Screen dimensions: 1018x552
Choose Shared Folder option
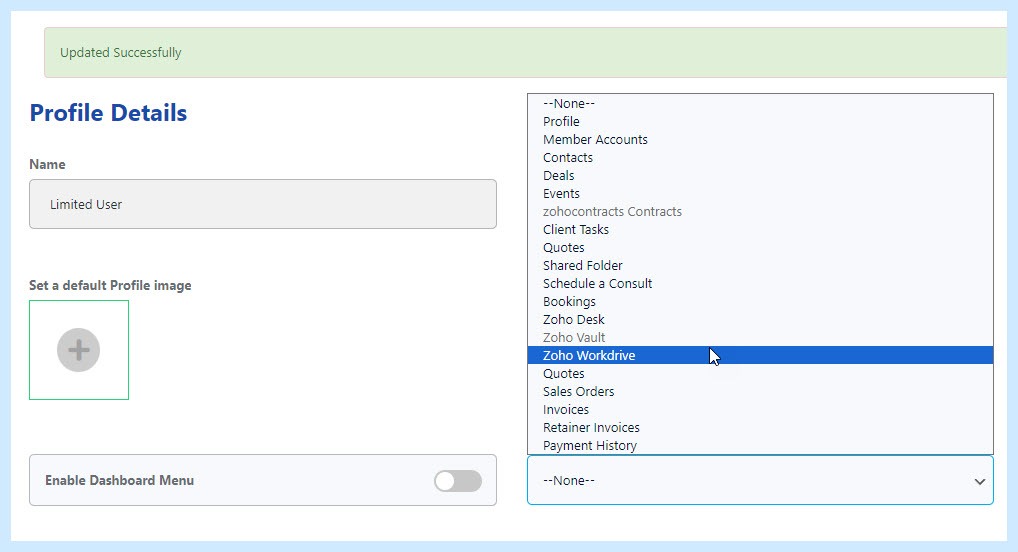click(x=760, y=266)
